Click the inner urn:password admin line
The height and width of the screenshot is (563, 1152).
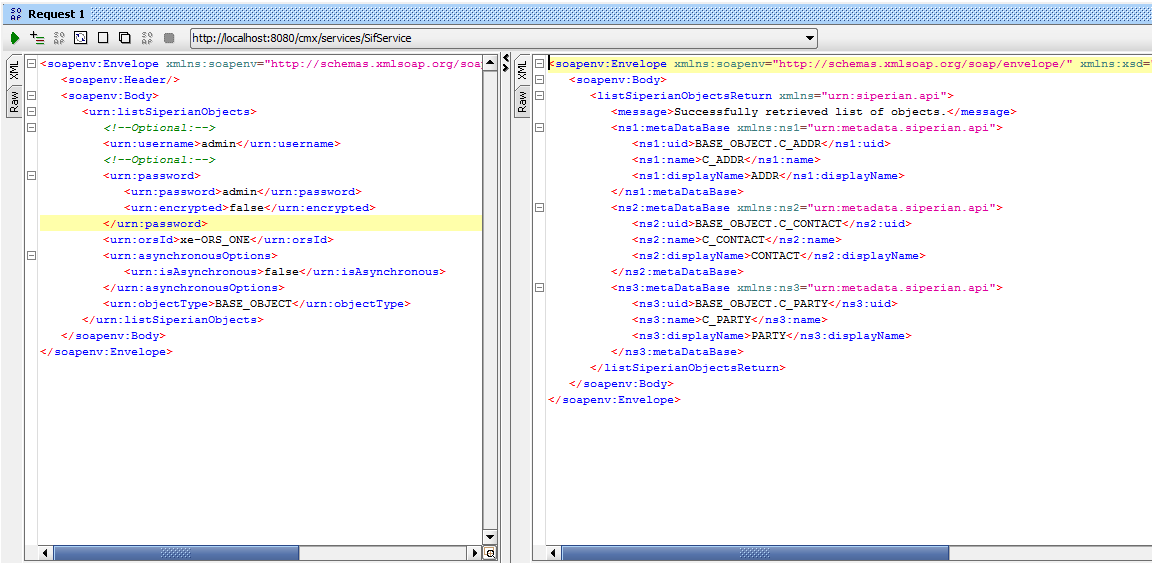click(242, 192)
